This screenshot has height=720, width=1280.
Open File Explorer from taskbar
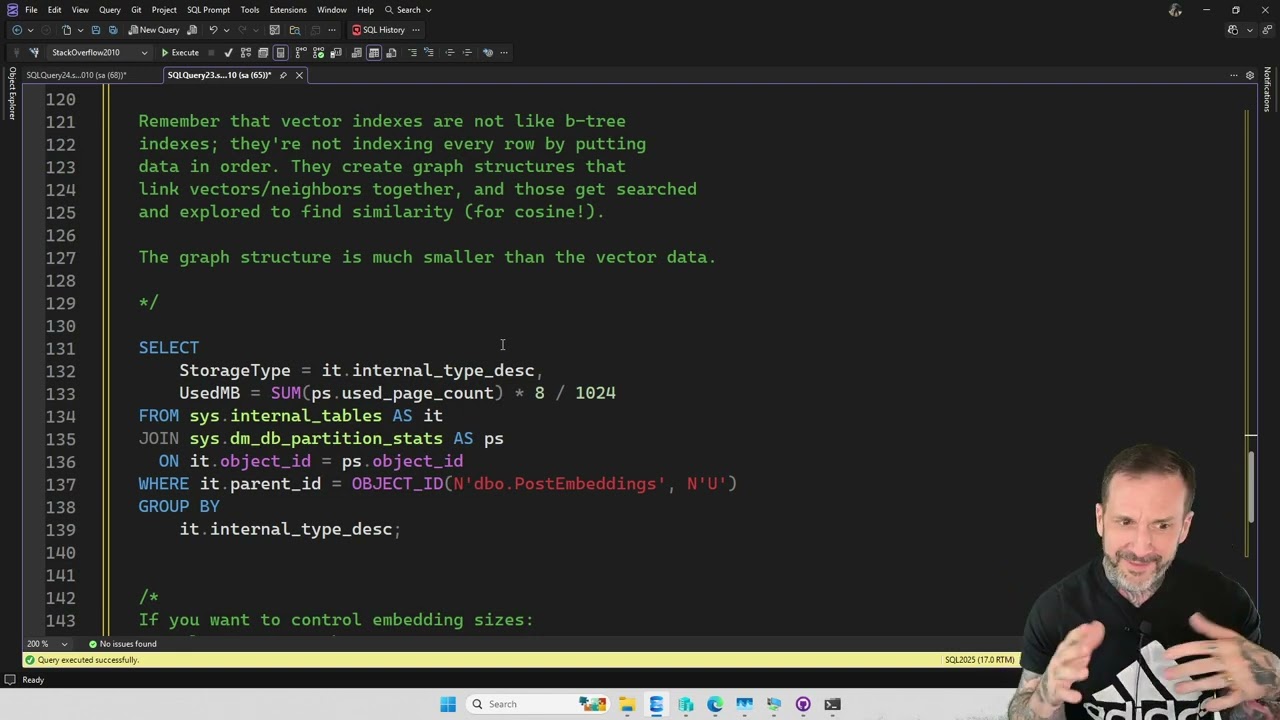(x=627, y=704)
